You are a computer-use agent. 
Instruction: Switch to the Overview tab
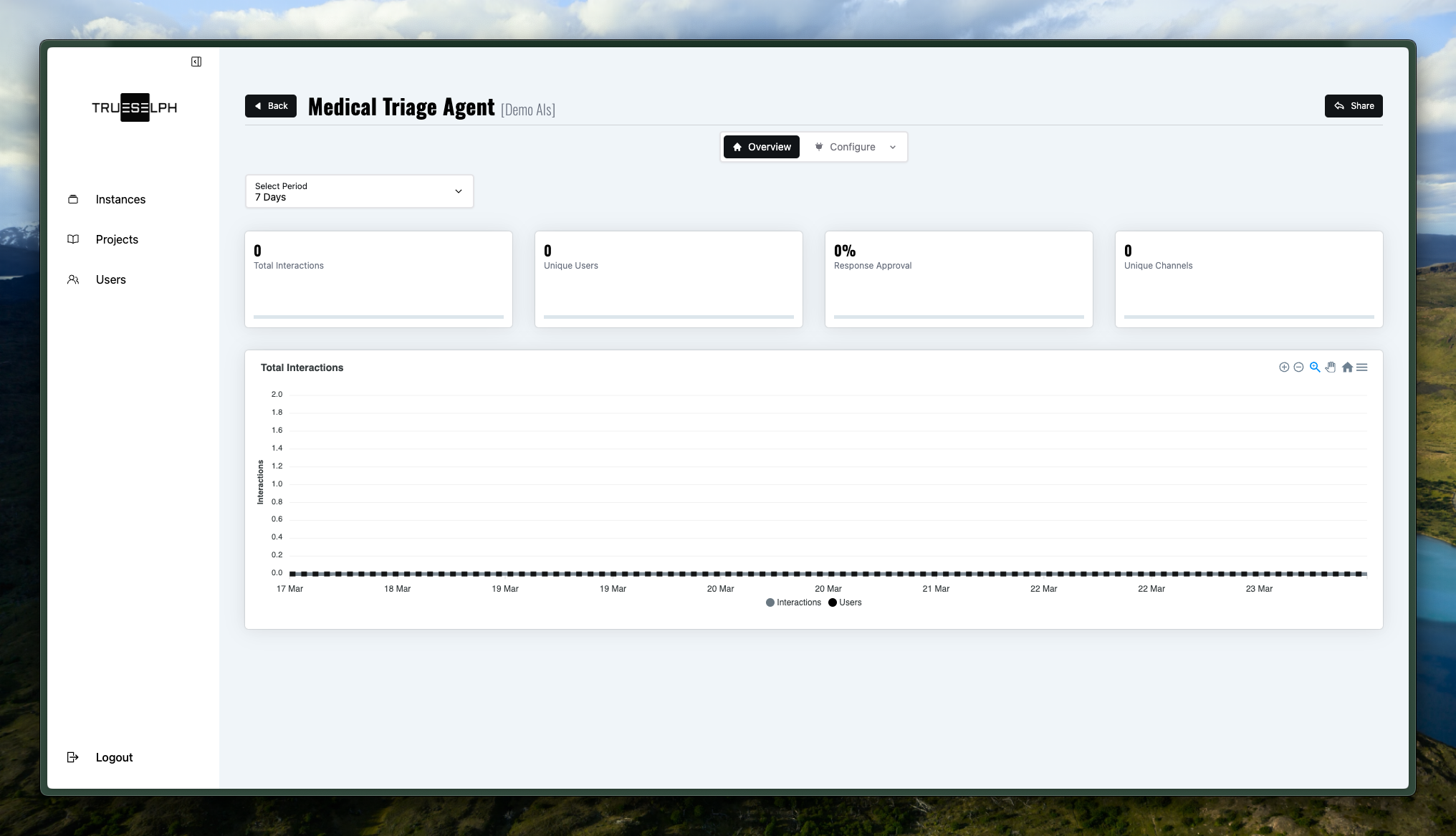coord(762,147)
